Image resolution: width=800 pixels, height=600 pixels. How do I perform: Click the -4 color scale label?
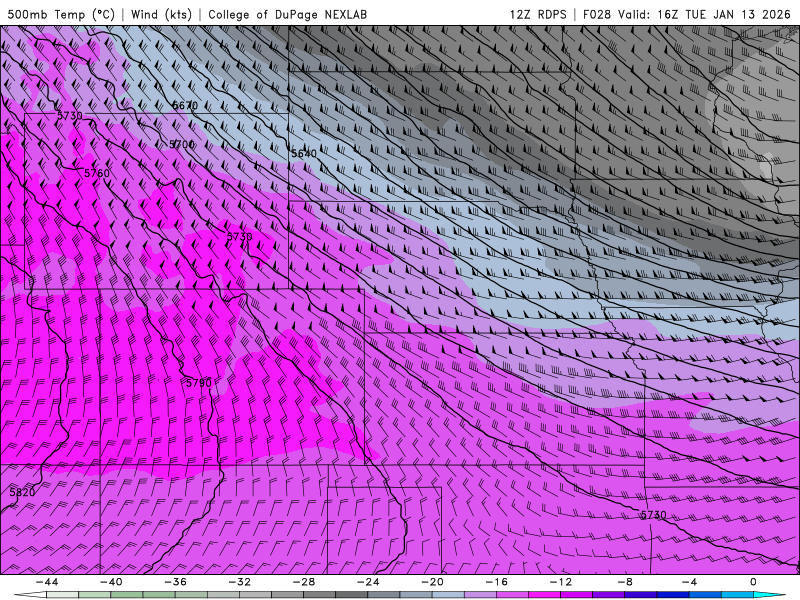pos(689,582)
